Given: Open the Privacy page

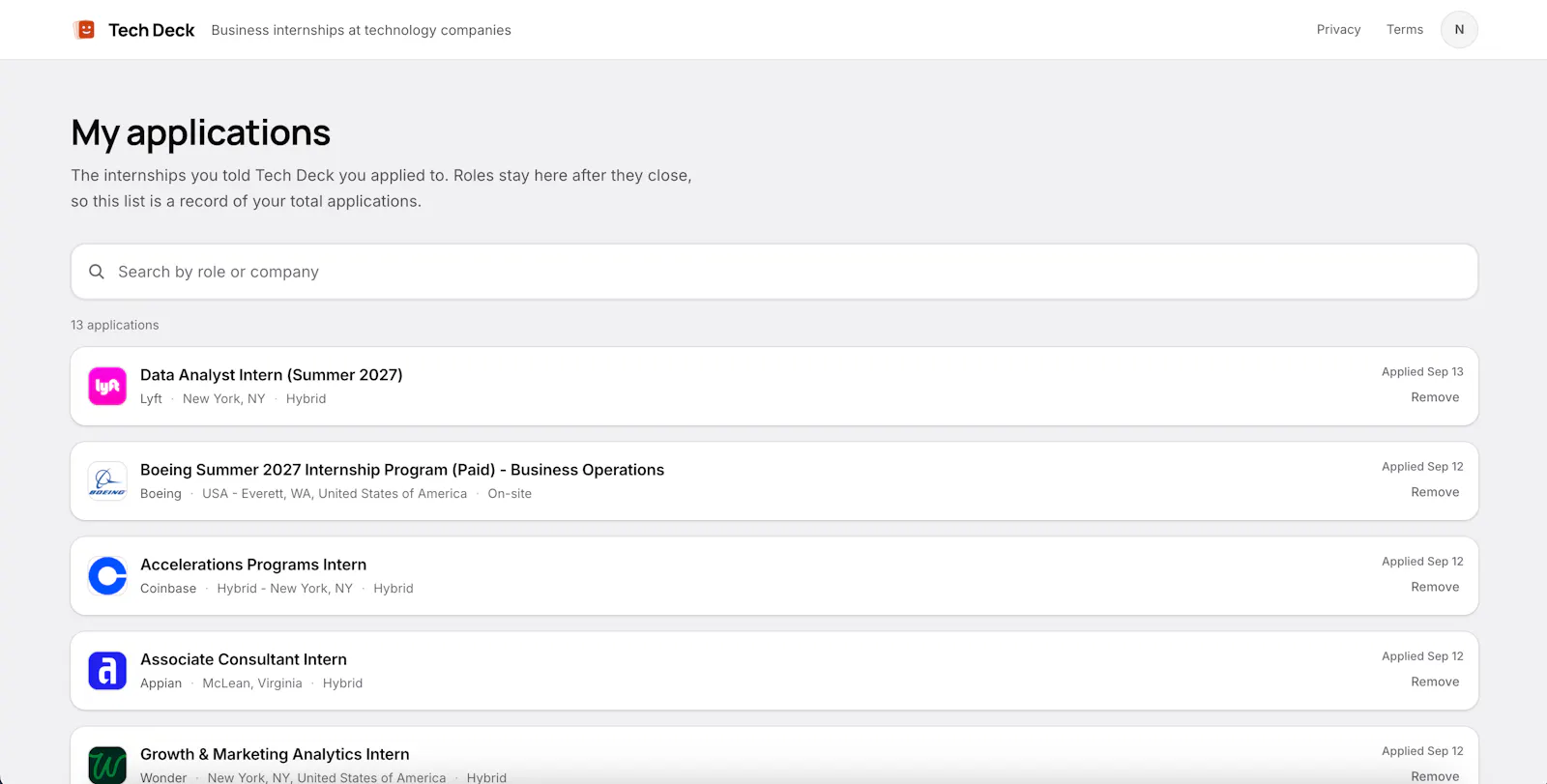Looking at the screenshot, I should 1338,30.
